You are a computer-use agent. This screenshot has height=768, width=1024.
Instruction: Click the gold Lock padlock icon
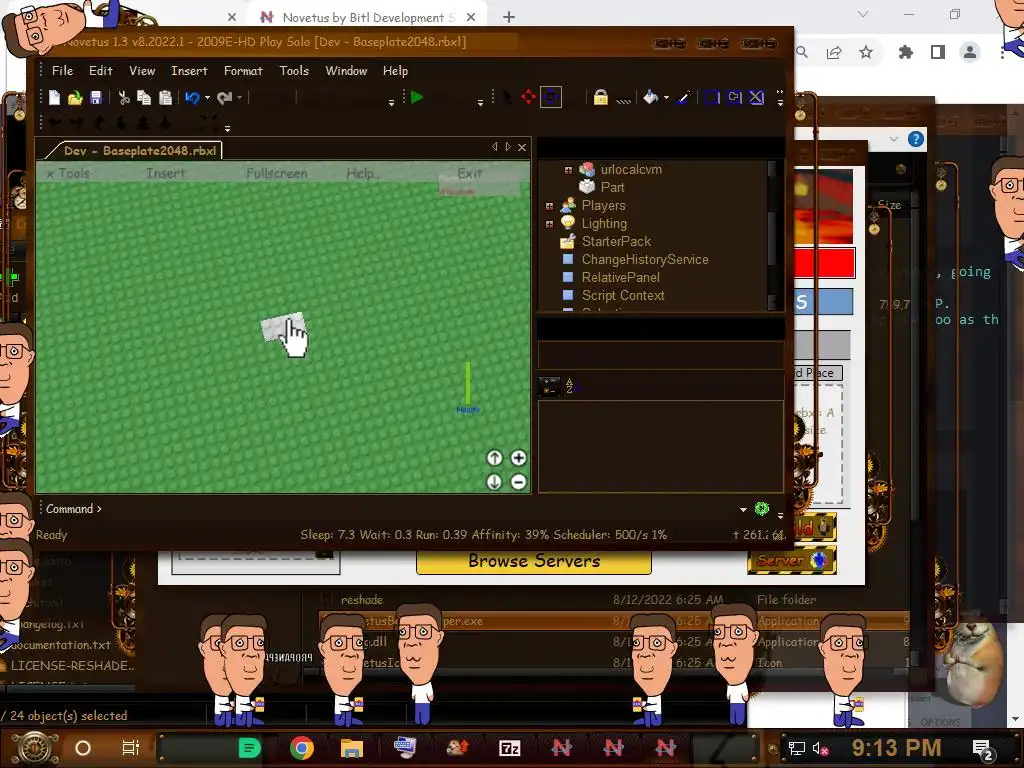coord(601,97)
